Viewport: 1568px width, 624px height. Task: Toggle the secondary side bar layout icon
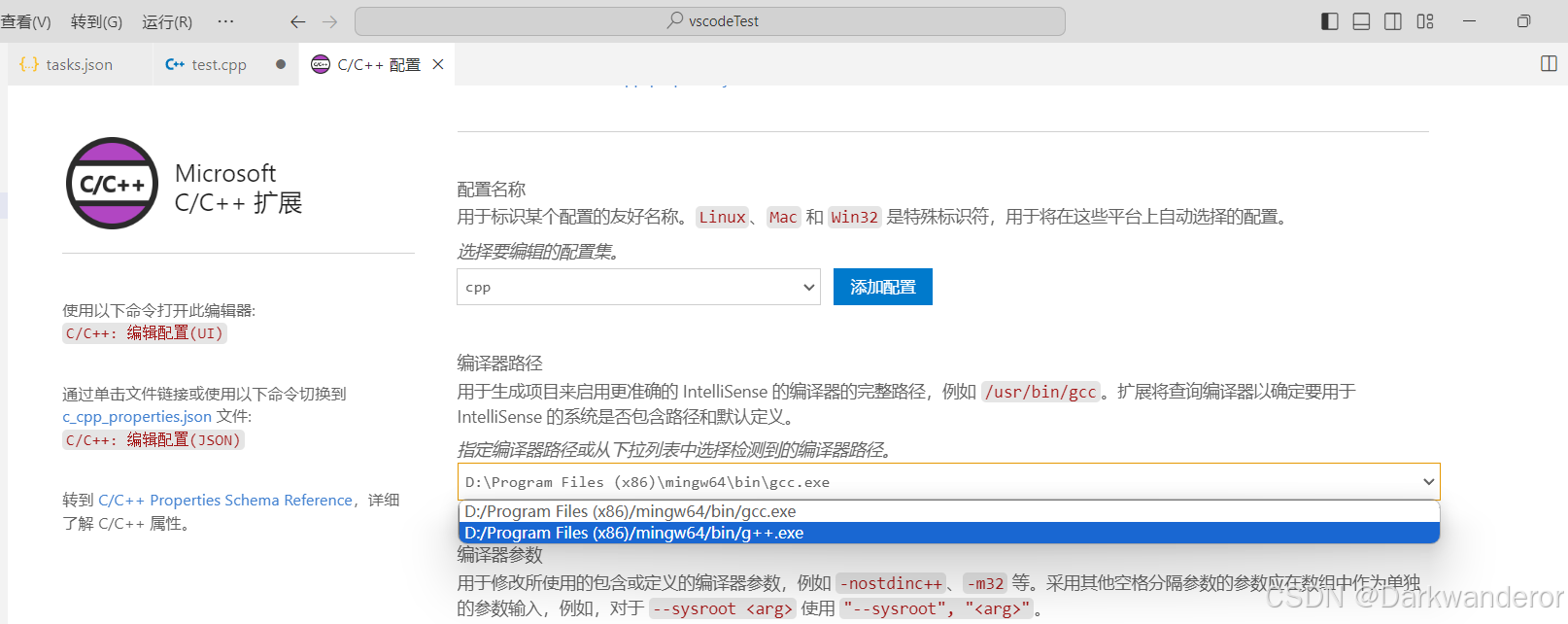click(x=1392, y=21)
